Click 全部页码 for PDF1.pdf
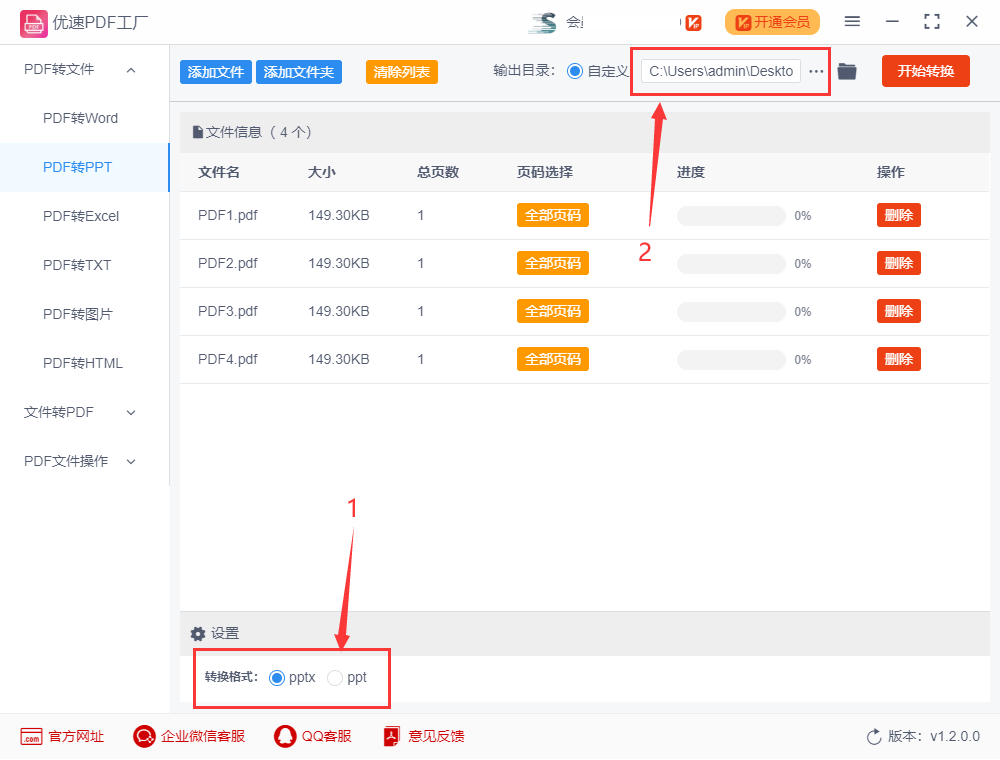The width and height of the screenshot is (1000, 760). [x=553, y=216]
